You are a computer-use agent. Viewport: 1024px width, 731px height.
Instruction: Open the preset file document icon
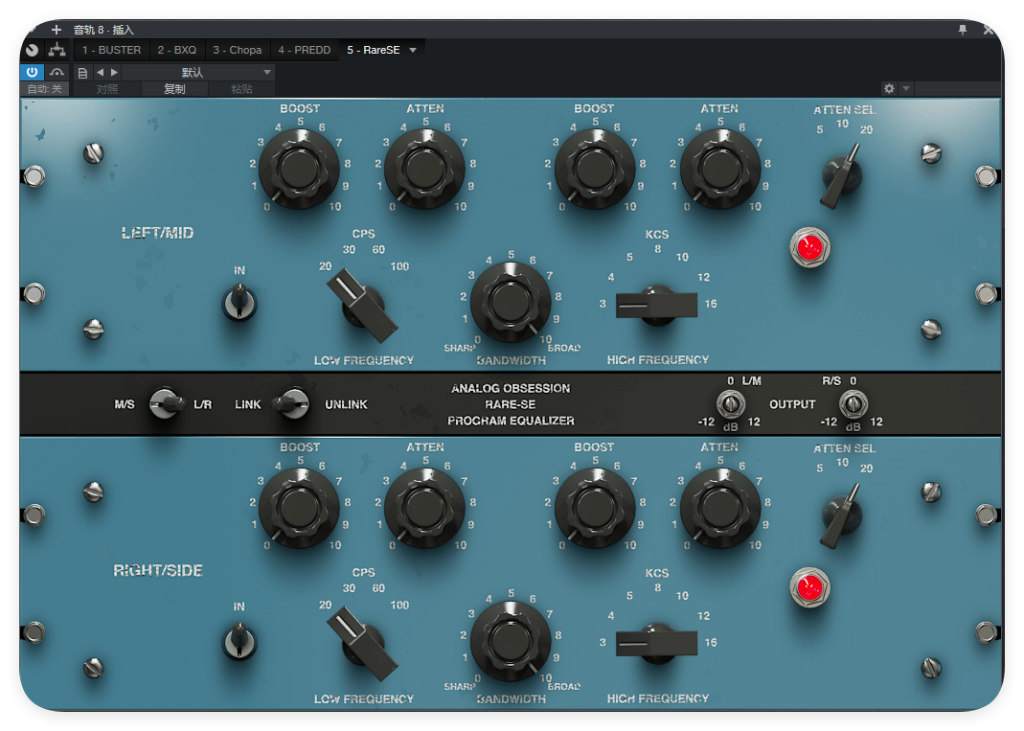[82, 73]
